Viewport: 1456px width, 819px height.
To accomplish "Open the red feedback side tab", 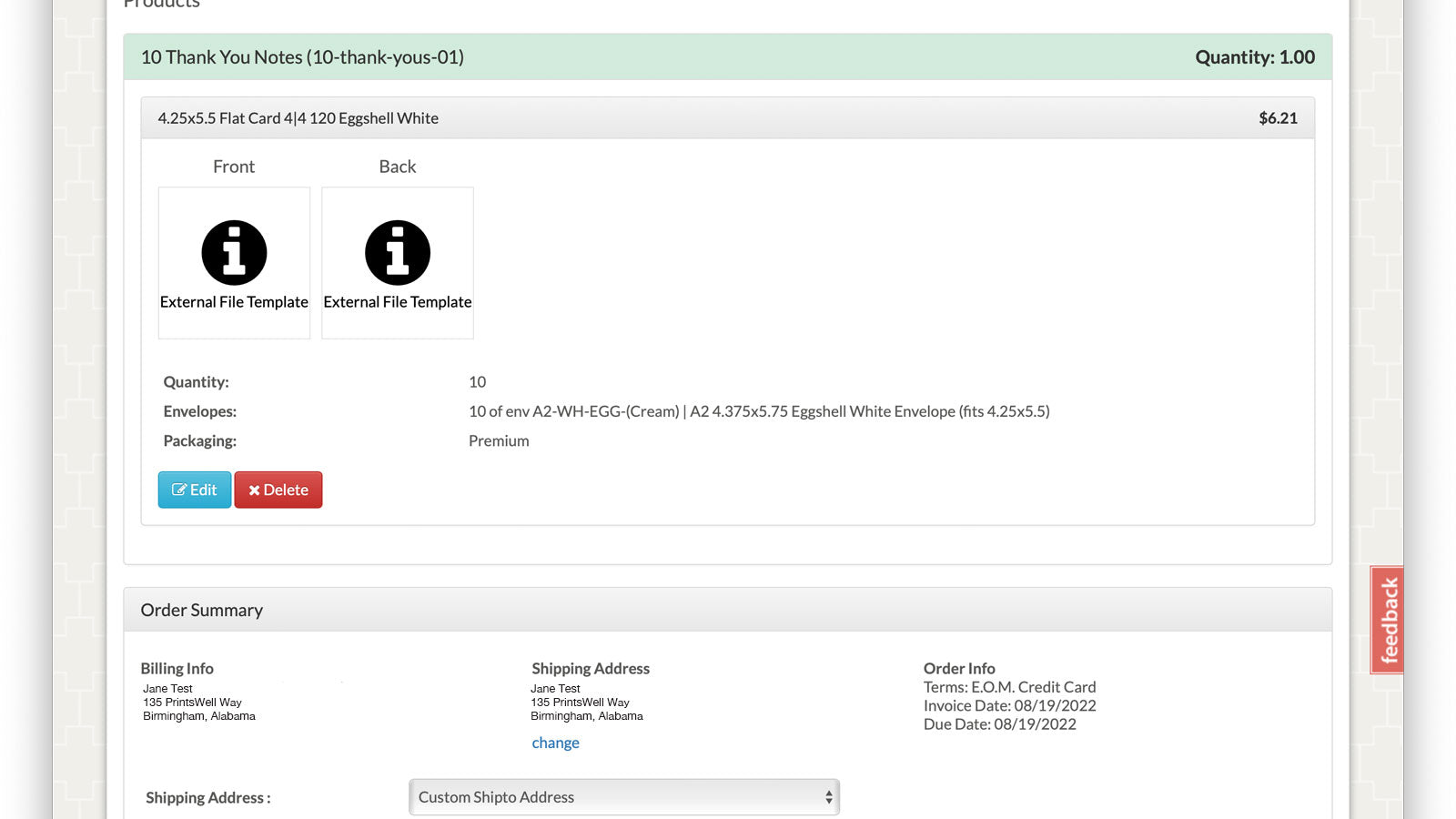I will tap(1387, 620).
